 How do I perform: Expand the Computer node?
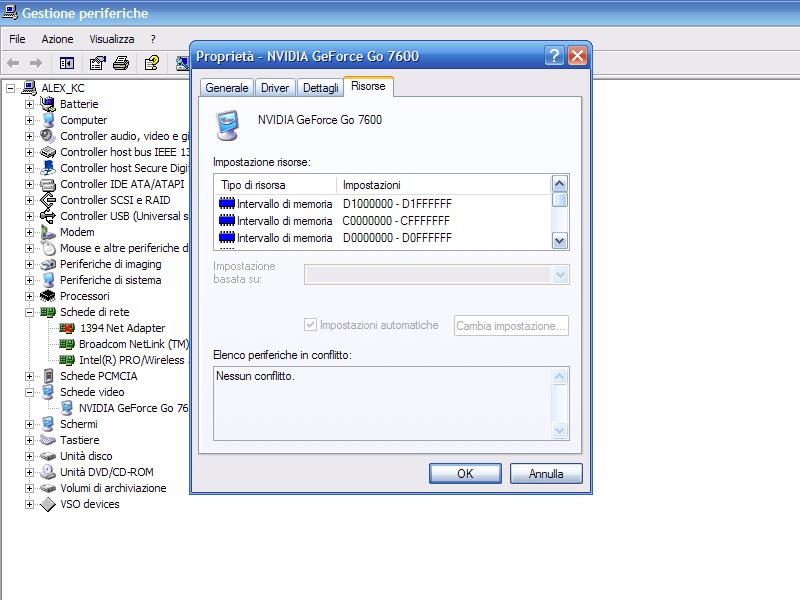pos(30,120)
